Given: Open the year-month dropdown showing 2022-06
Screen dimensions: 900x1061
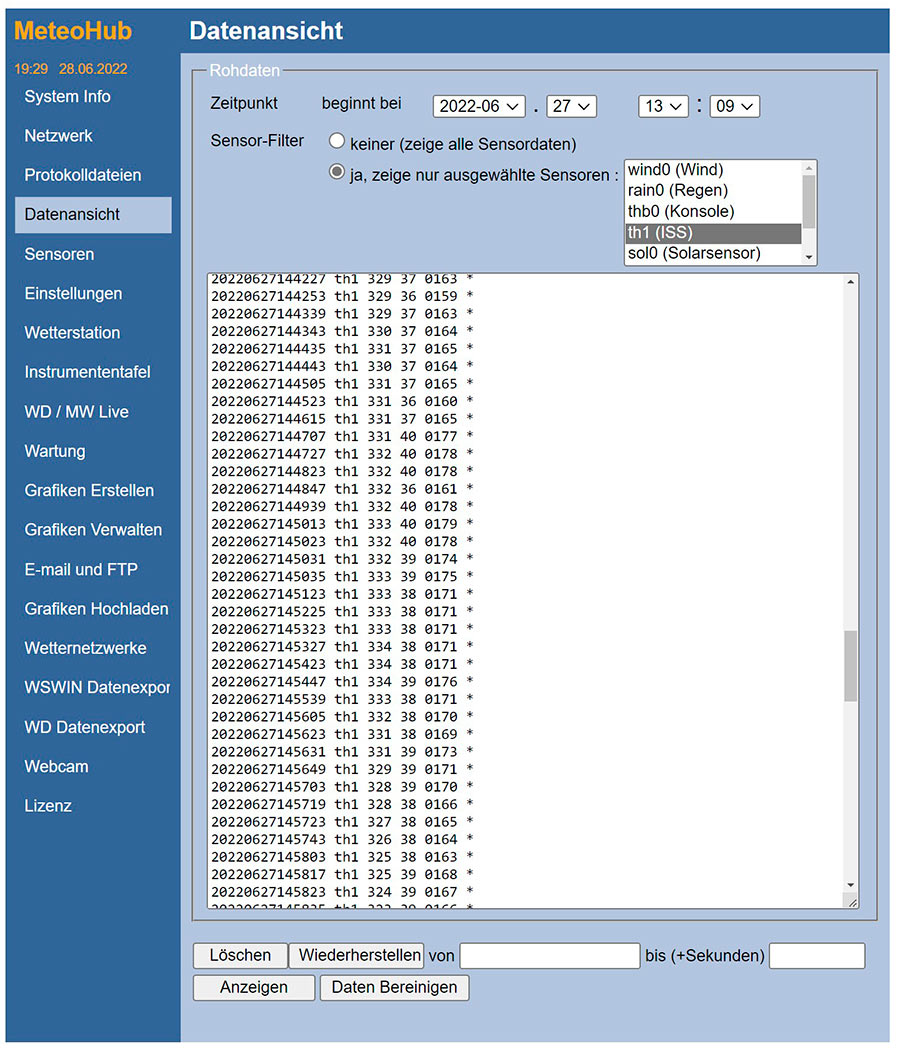Looking at the screenshot, I should click(479, 106).
